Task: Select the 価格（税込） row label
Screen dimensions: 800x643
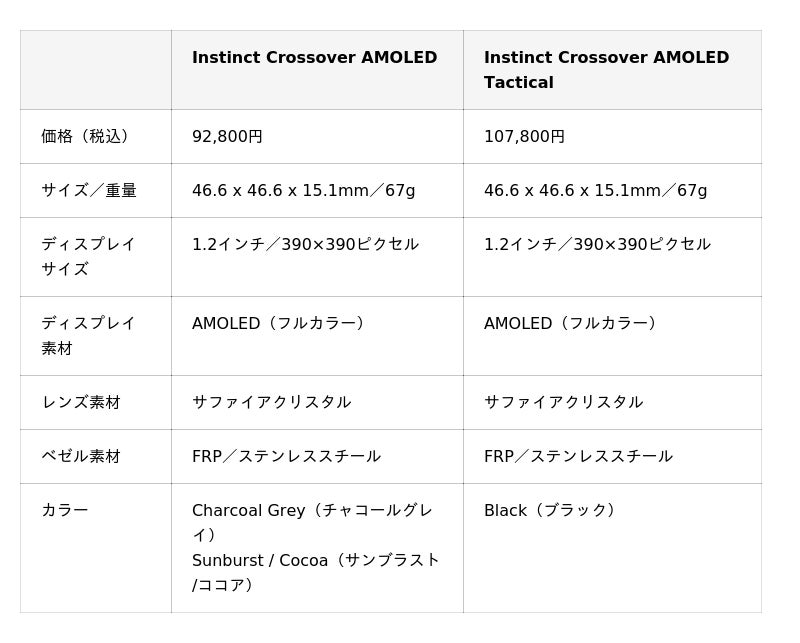Action: [x=87, y=136]
